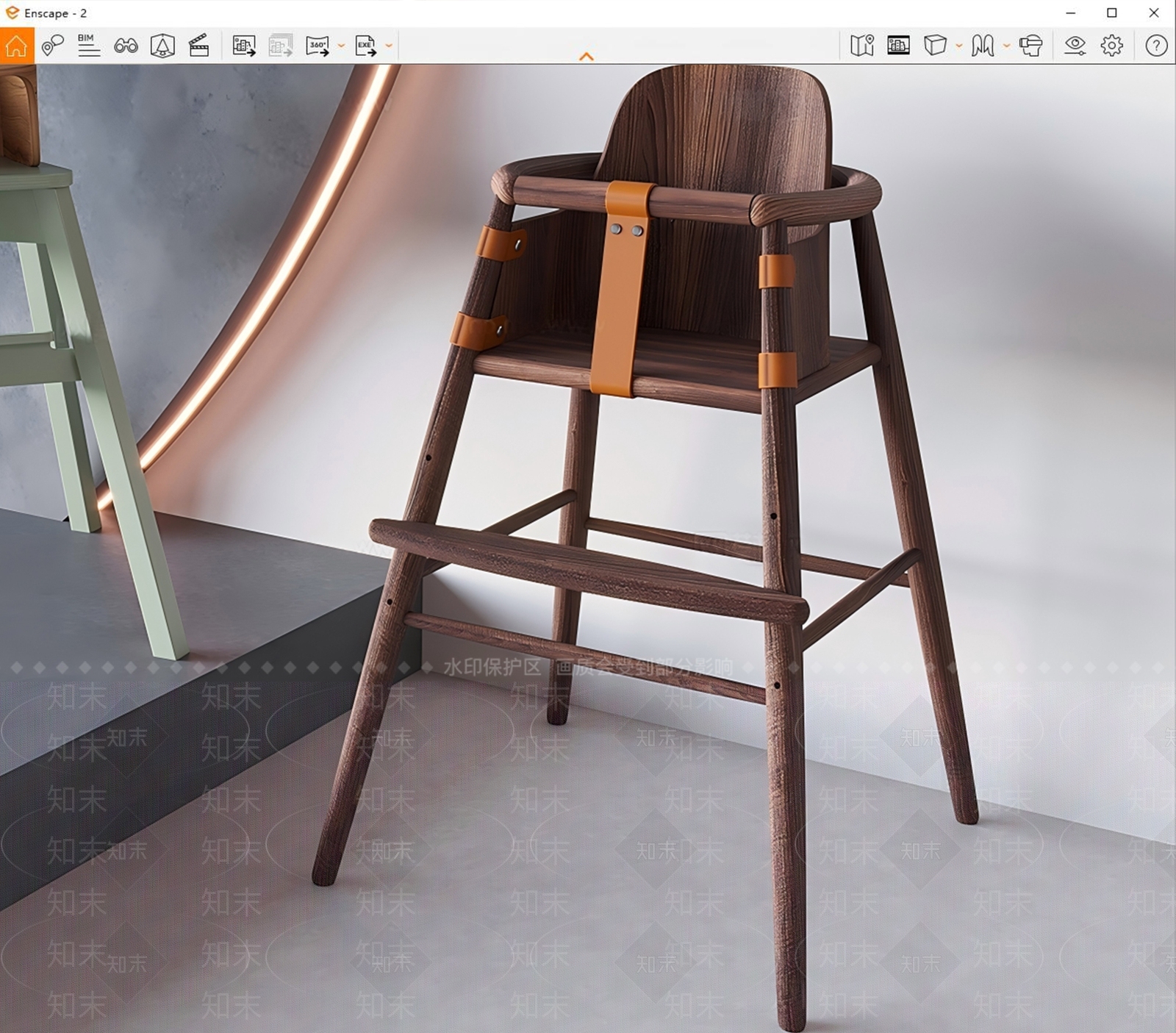Viewport: 1176px width, 1033px height.
Task: Export a screenshot image
Action: click(244, 46)
